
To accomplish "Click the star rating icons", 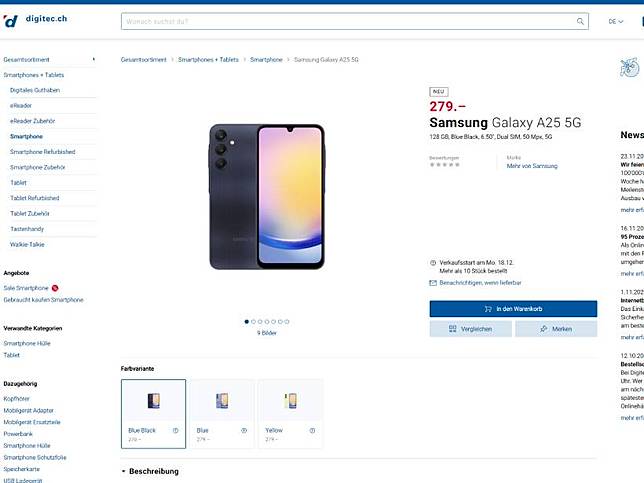I will click(x=444, y=165).
